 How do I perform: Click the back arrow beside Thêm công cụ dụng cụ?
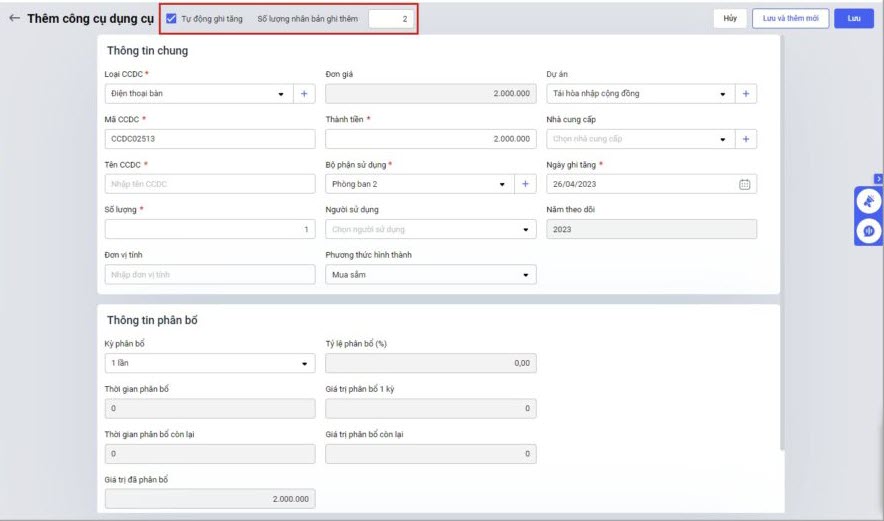(14, 19)
